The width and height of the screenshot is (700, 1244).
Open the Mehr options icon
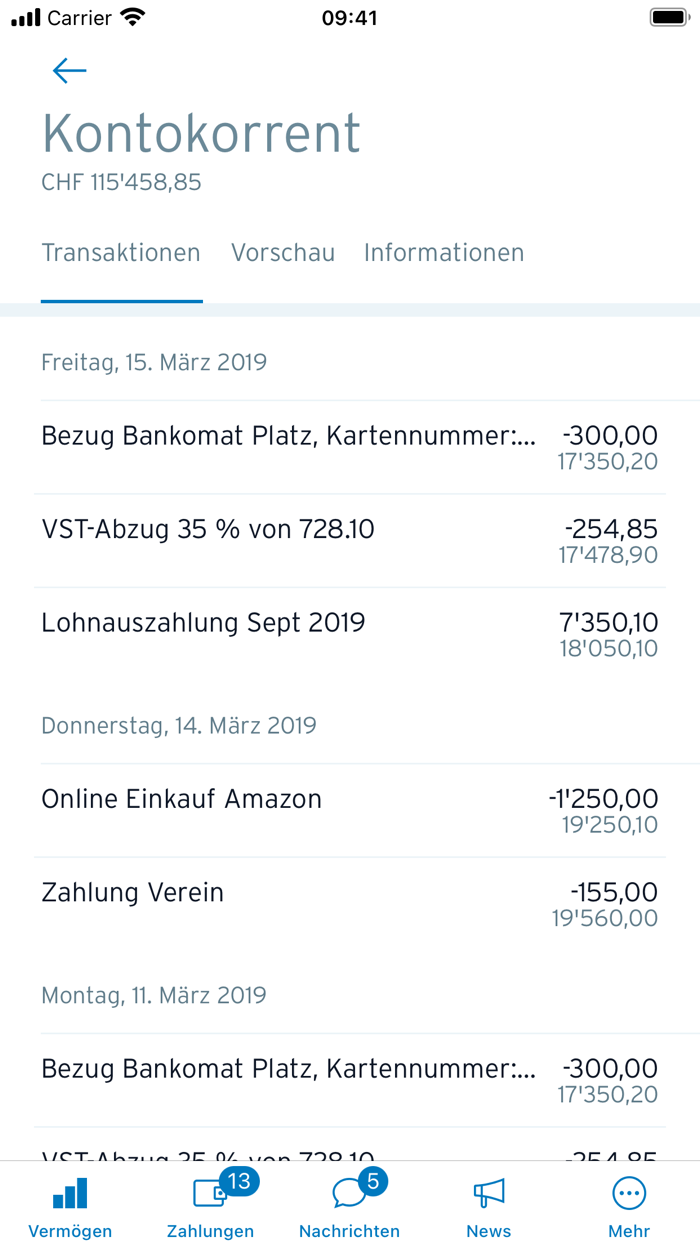point(628,1193)
